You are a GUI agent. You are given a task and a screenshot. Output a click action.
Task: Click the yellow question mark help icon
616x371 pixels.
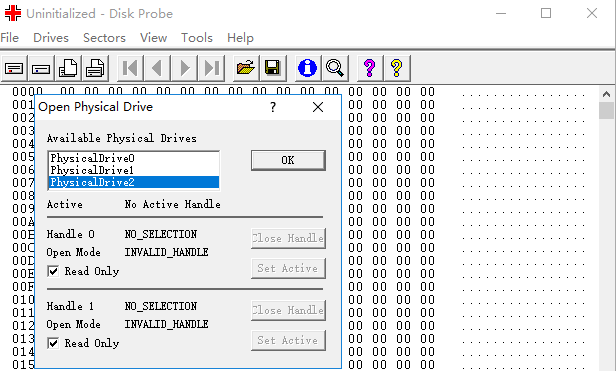pyautogui.click(x=397, y=68)
